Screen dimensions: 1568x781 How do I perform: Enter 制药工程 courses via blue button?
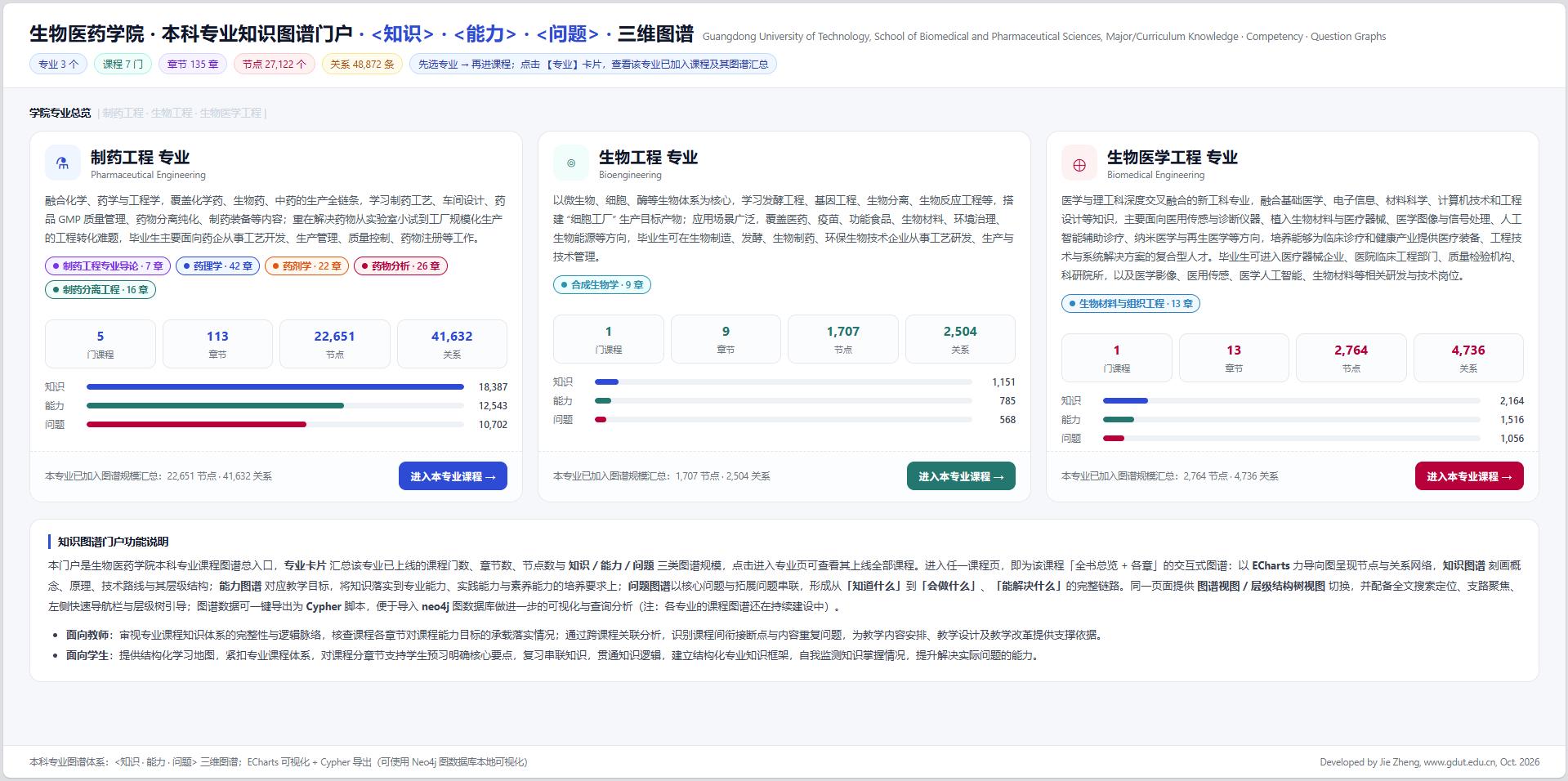453,476
